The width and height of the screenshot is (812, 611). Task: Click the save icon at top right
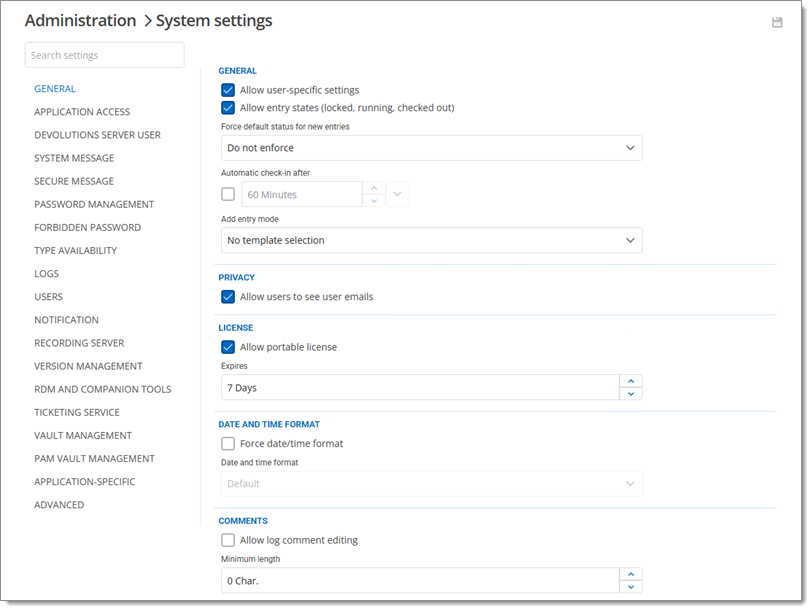pyautogui.click(x=777, y=22)
